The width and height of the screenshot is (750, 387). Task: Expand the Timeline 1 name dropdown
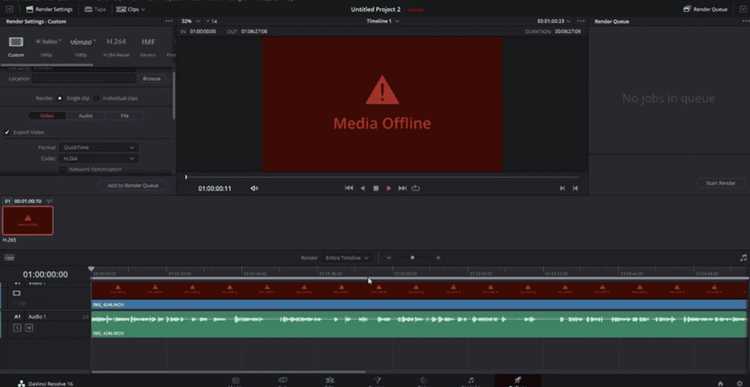[383, 21]
